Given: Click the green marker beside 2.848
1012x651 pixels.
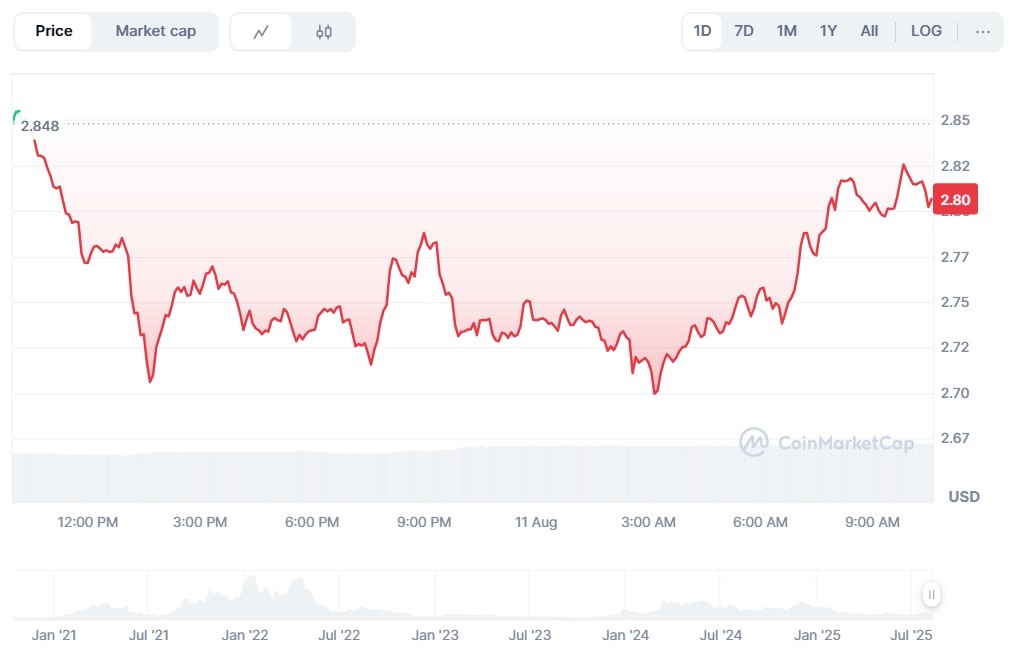Looking at the screenshot, I should [16, 118].
